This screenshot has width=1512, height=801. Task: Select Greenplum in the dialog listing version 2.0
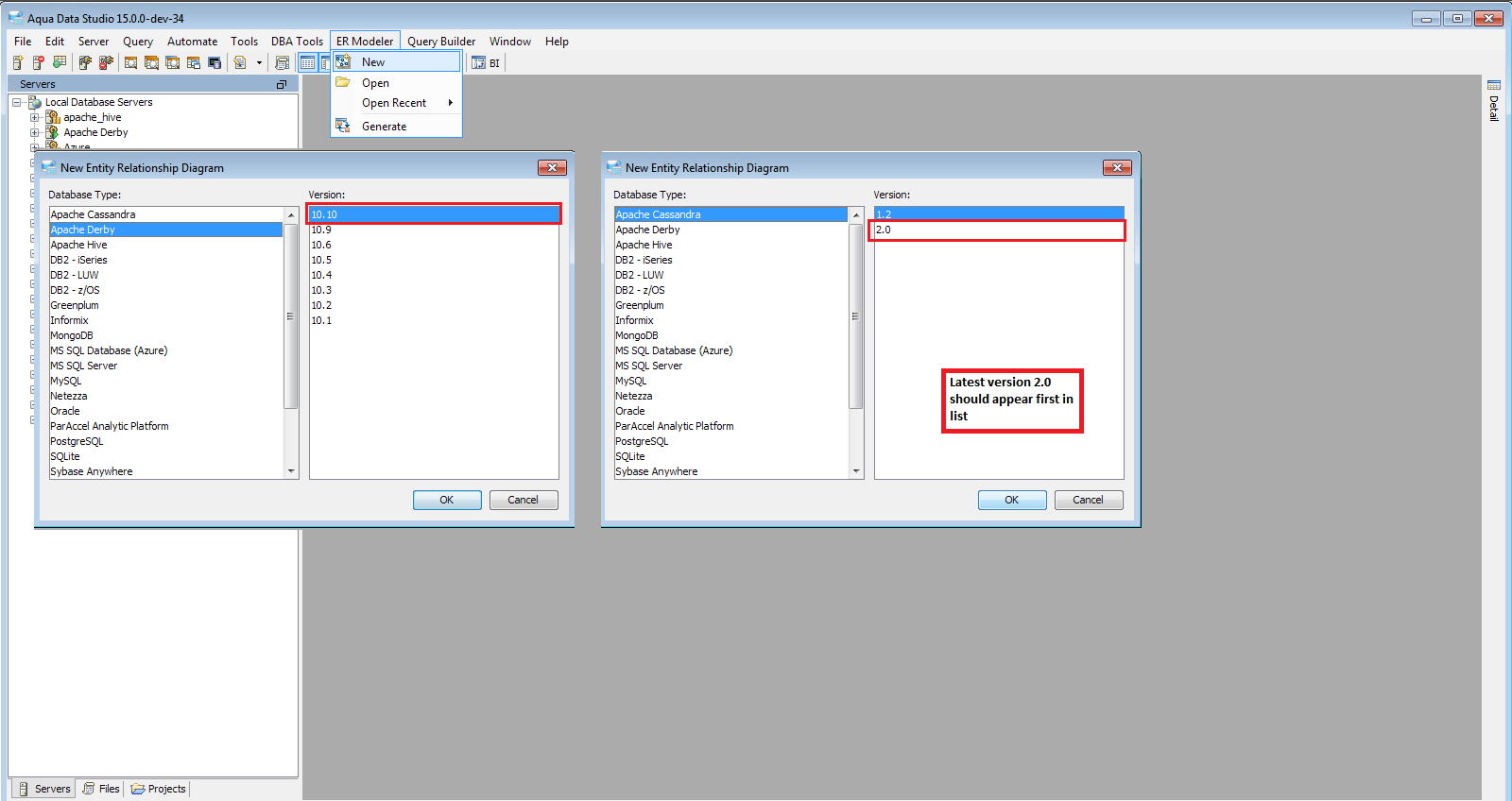pyautogui.click(x=731, y=305)
